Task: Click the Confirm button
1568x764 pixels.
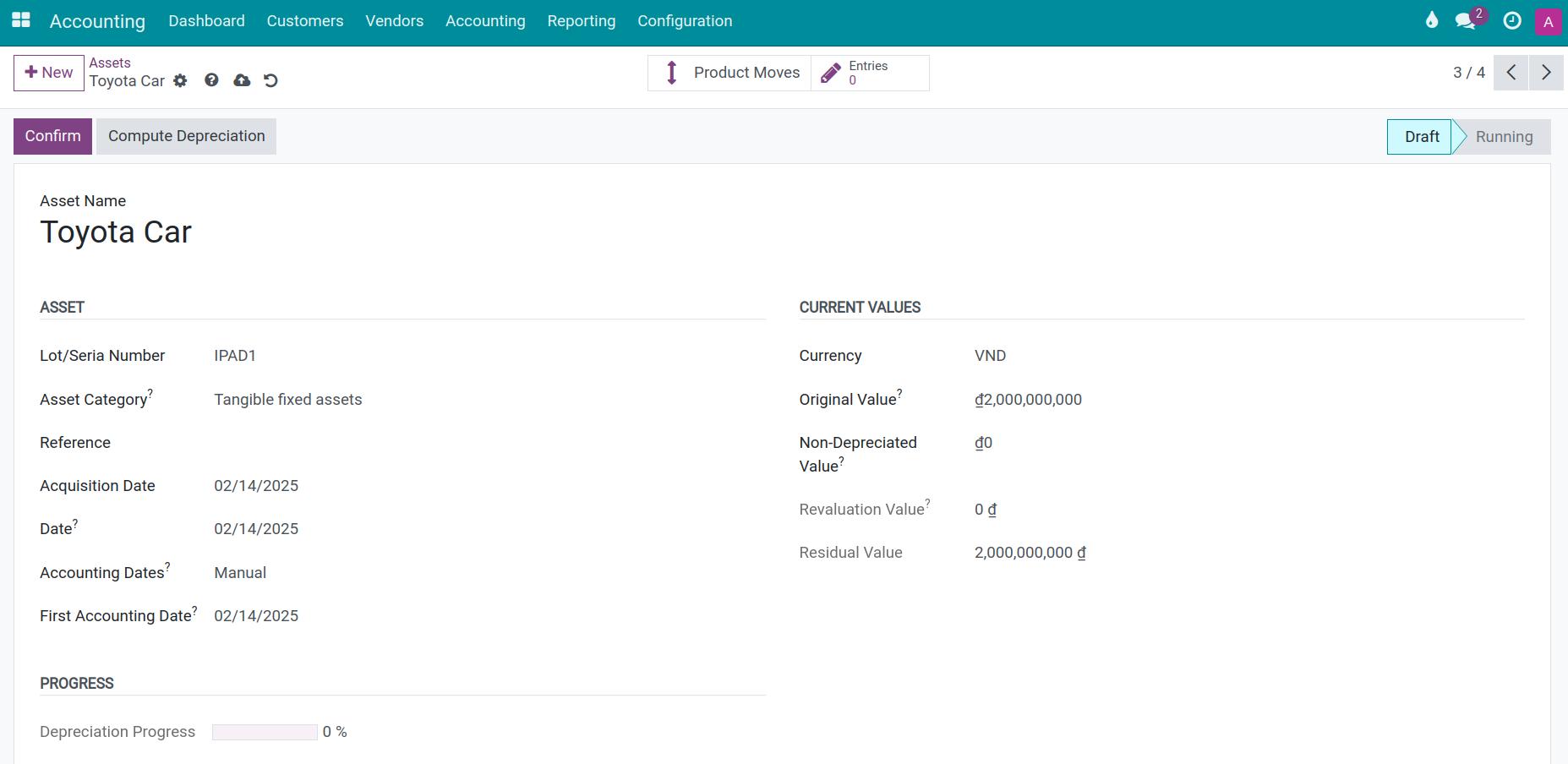Action: click(x=52, y=136)
